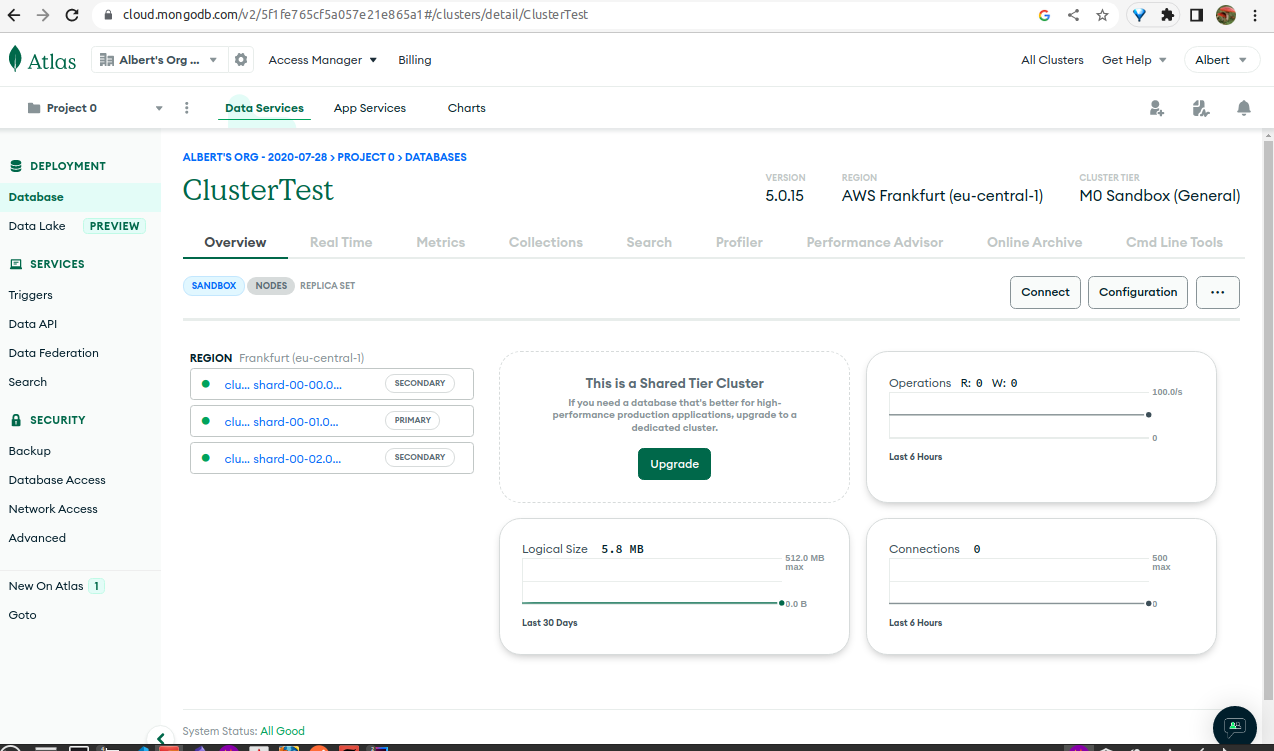This screenshot has width=1274, height=751.
Task: Click the share page icon
Action: coord(1073,15)
